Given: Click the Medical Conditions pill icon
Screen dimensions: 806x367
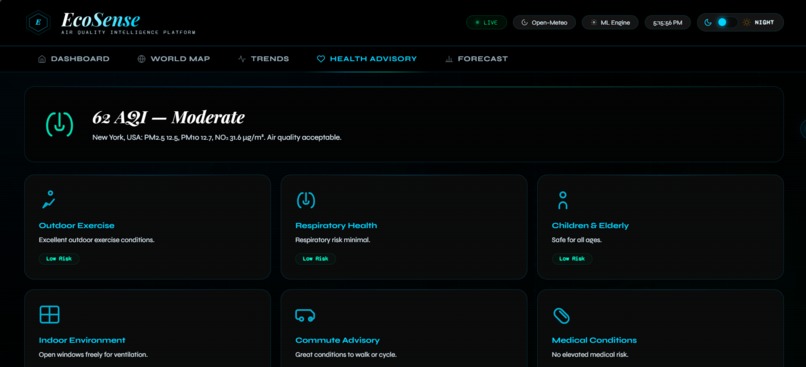Looking at the screenshot, I should [x=561, y=316].
